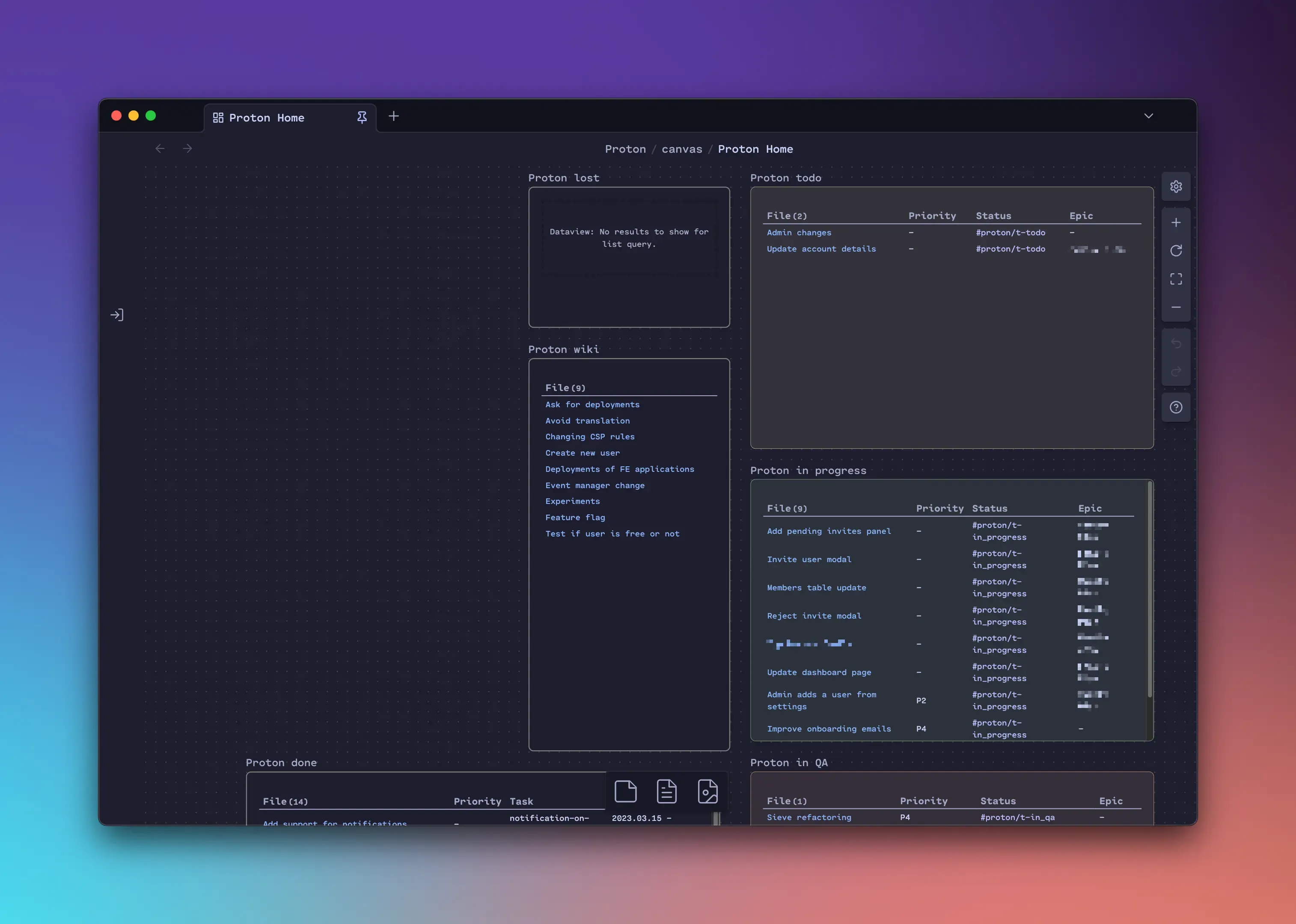Zoom in on the canvas
Image resolution: width=1296 pixels, height=924 pixels.
[x=1177, y=222]
